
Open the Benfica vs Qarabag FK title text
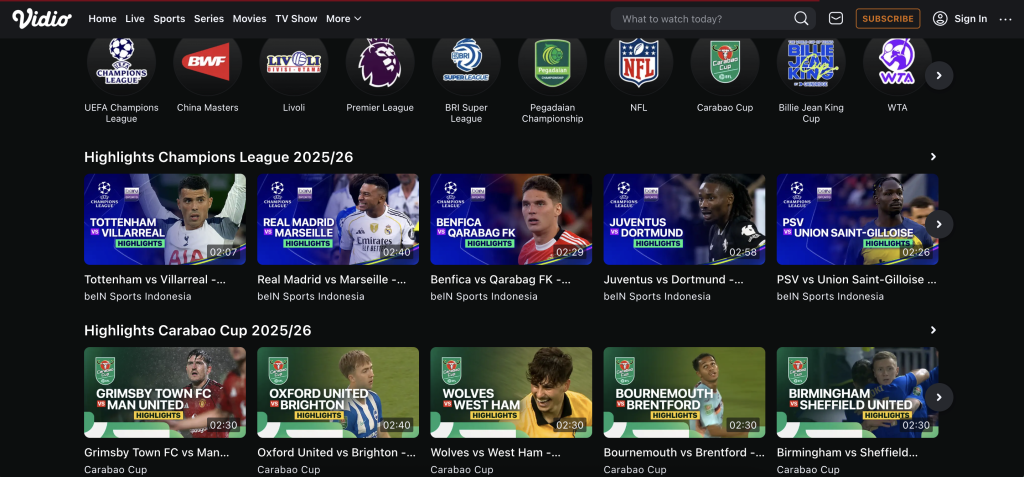[501, 280]
